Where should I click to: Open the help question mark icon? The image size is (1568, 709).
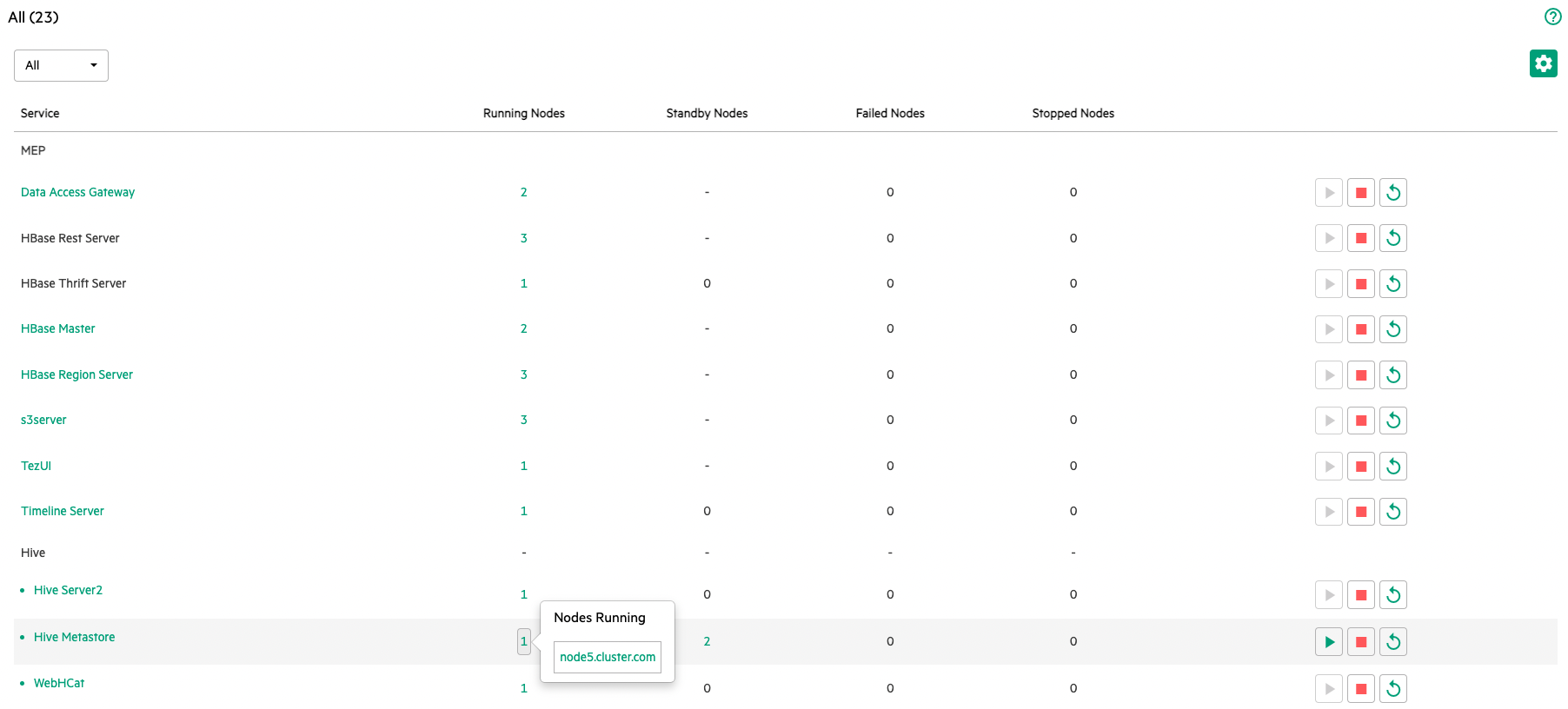pos(1552,17)
